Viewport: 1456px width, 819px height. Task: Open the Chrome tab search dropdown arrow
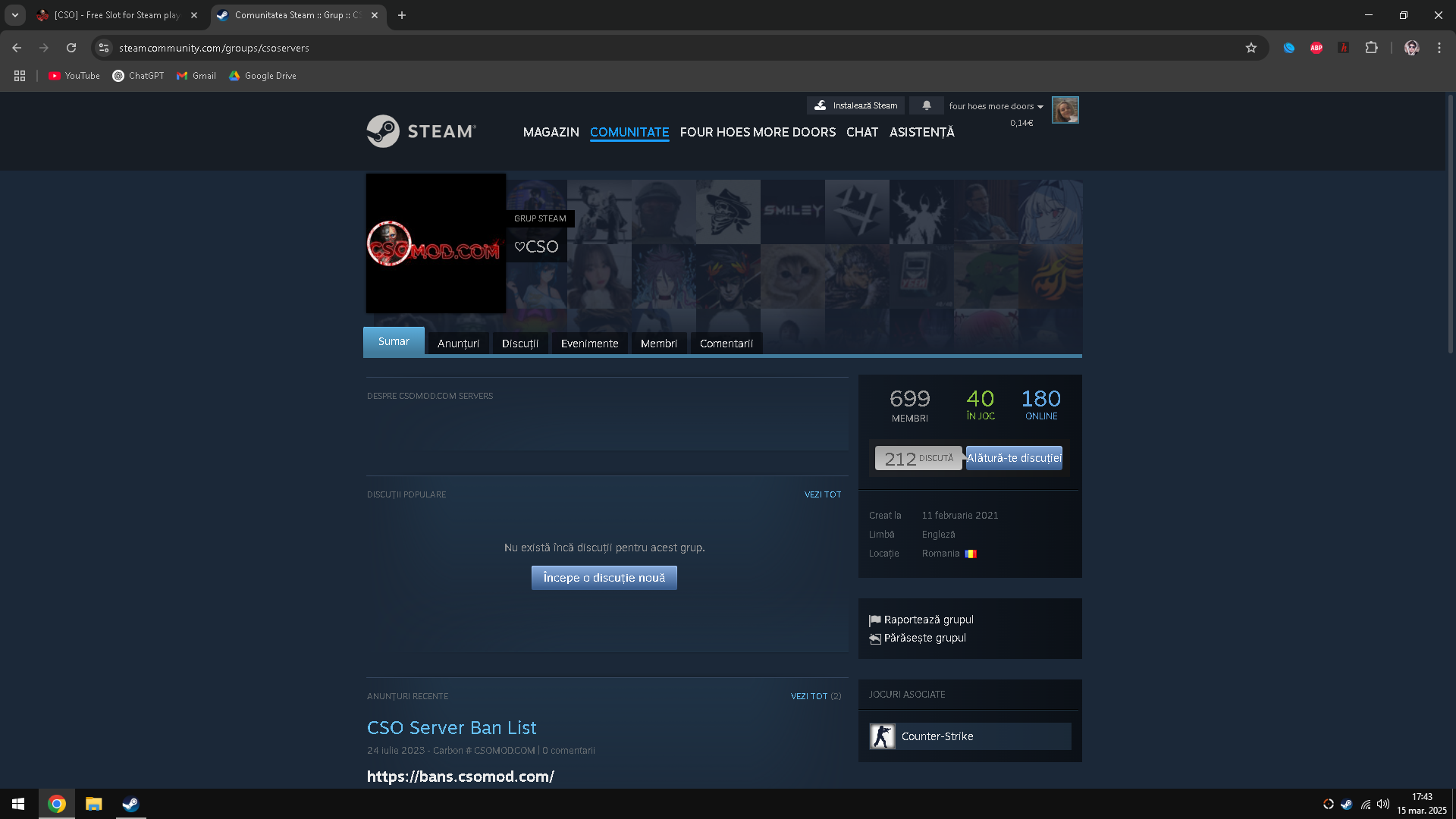pos(14,15)
